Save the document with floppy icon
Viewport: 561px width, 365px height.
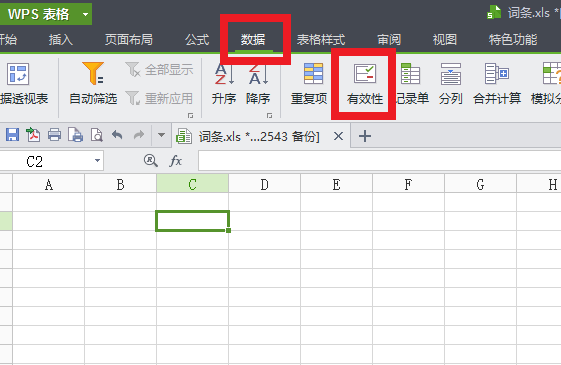coord(13,135)
